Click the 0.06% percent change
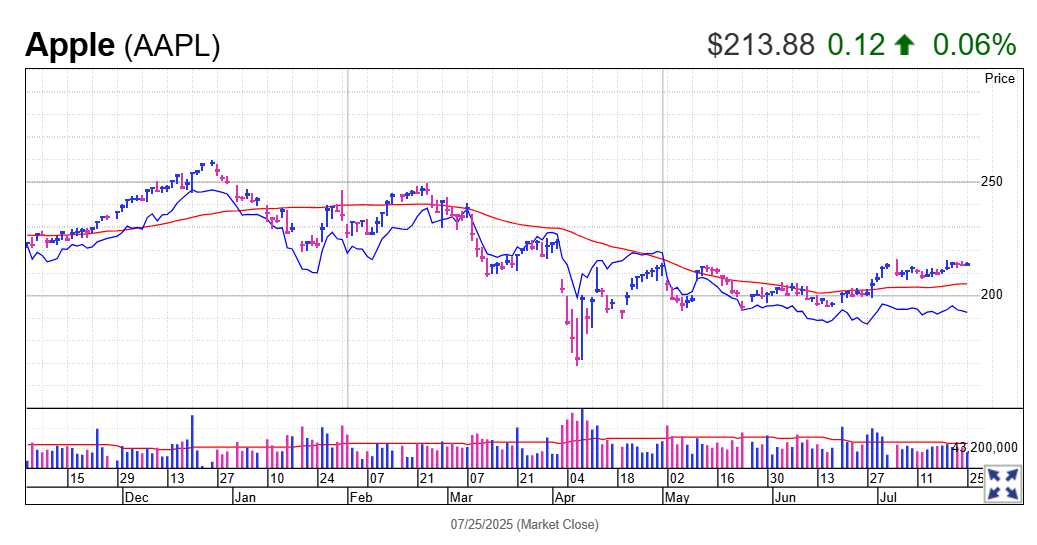The height and width of the screenshot is (545, 1037). 974,45
